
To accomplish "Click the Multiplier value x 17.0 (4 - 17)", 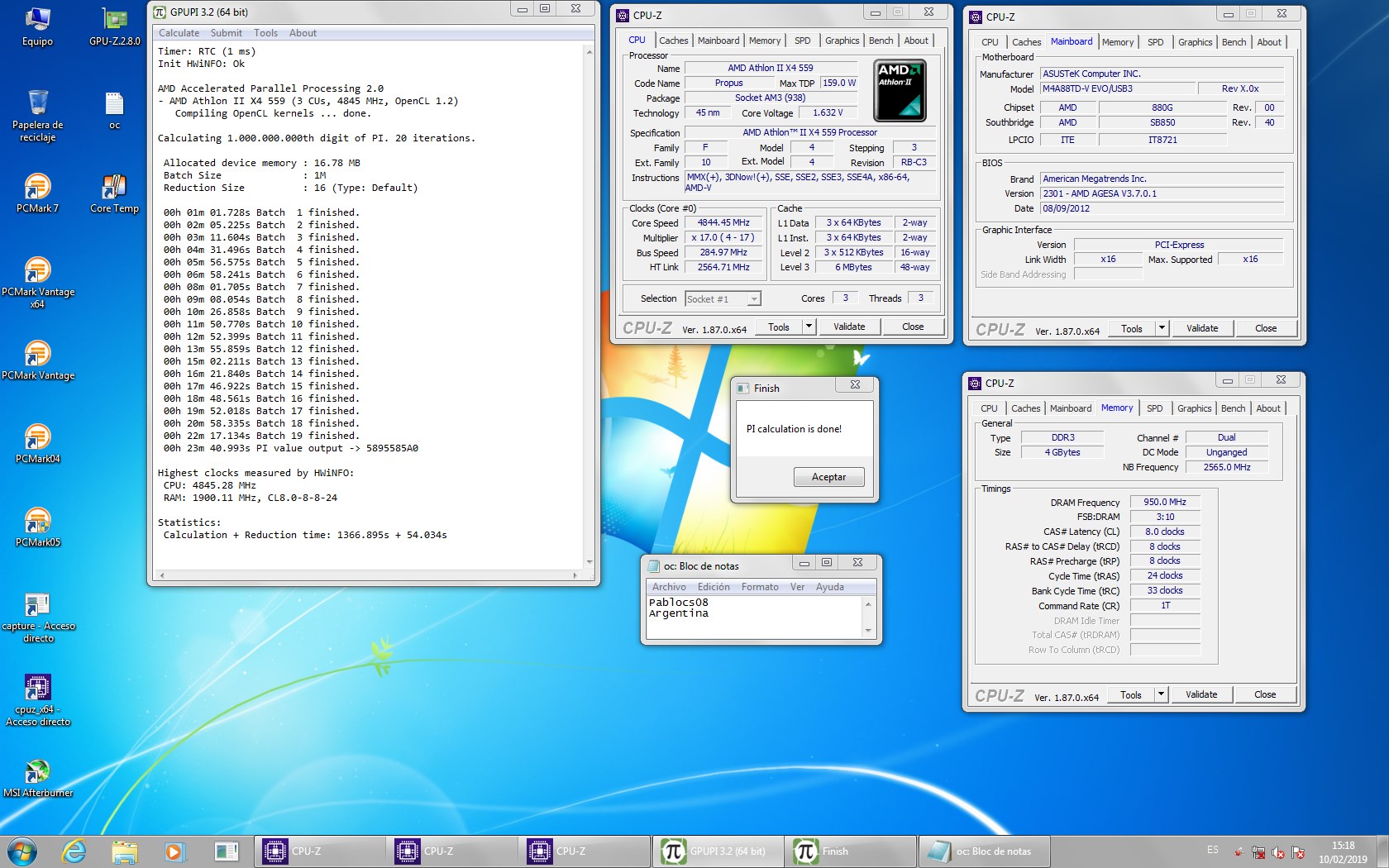I will [723, 237].
